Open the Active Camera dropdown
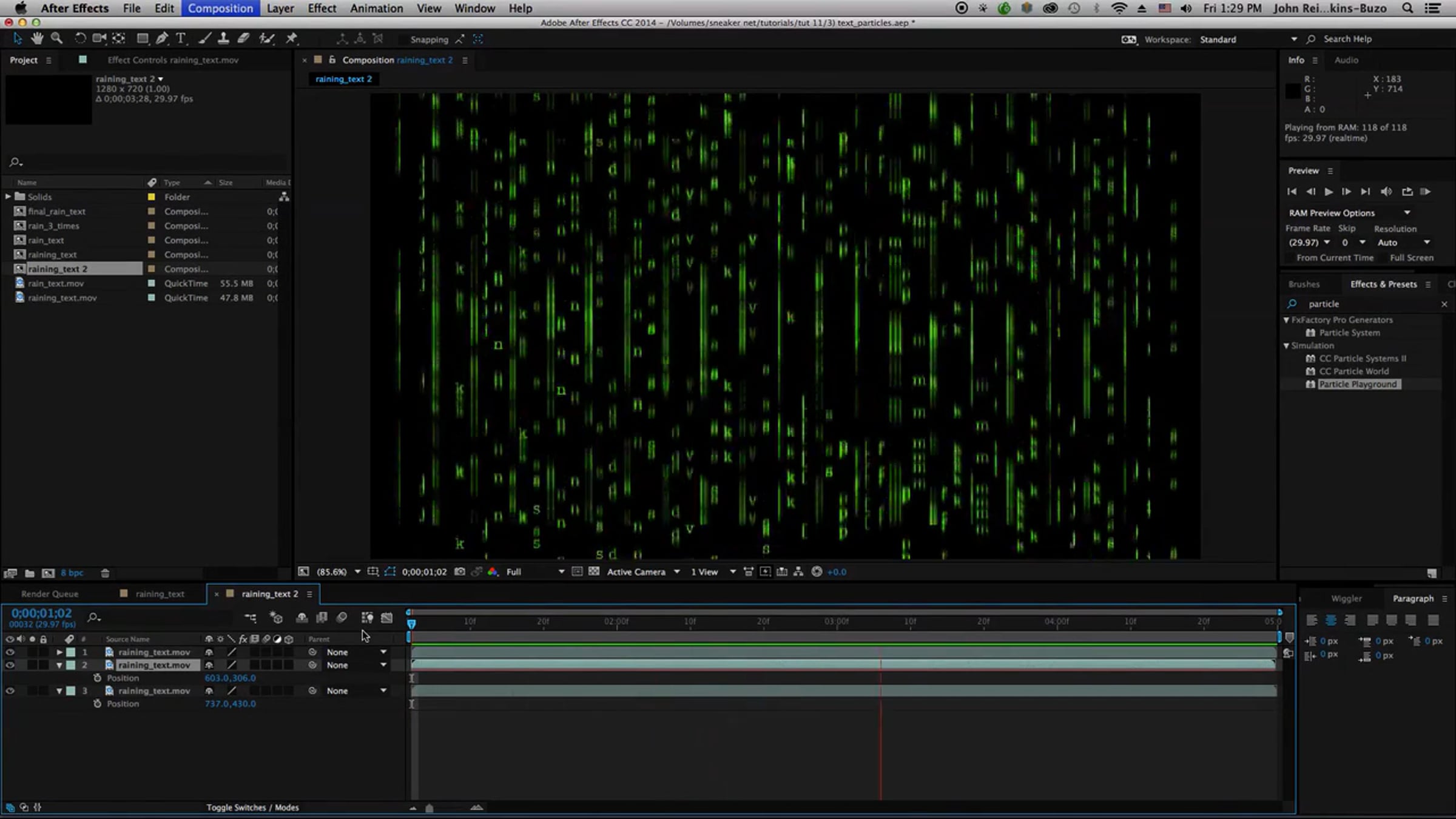This screenshot has height=819, width=1456. (643, 571)
